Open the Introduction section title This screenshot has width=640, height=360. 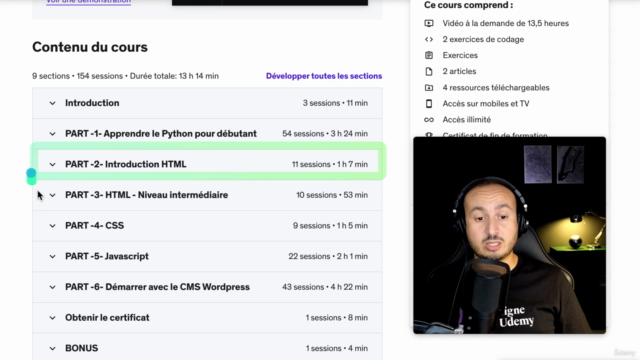(x=92, y=103)
